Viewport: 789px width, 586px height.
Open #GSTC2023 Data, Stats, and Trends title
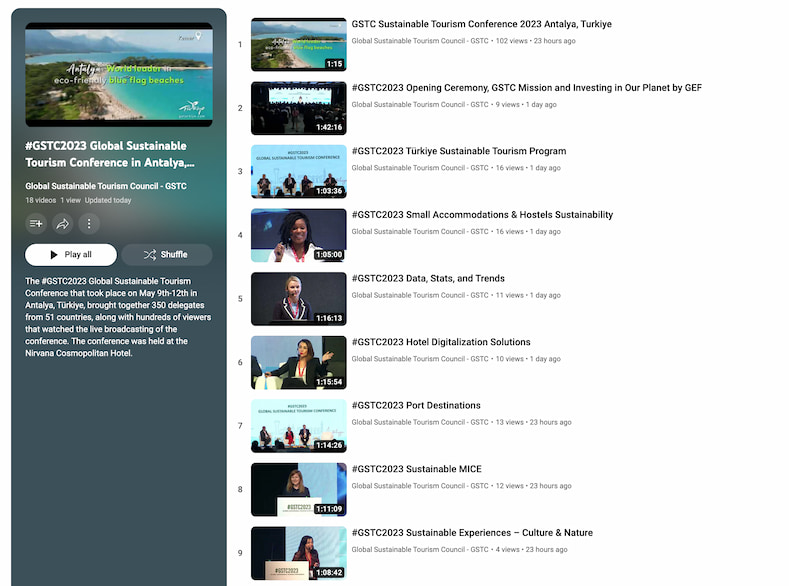click(x=428, y=278)
